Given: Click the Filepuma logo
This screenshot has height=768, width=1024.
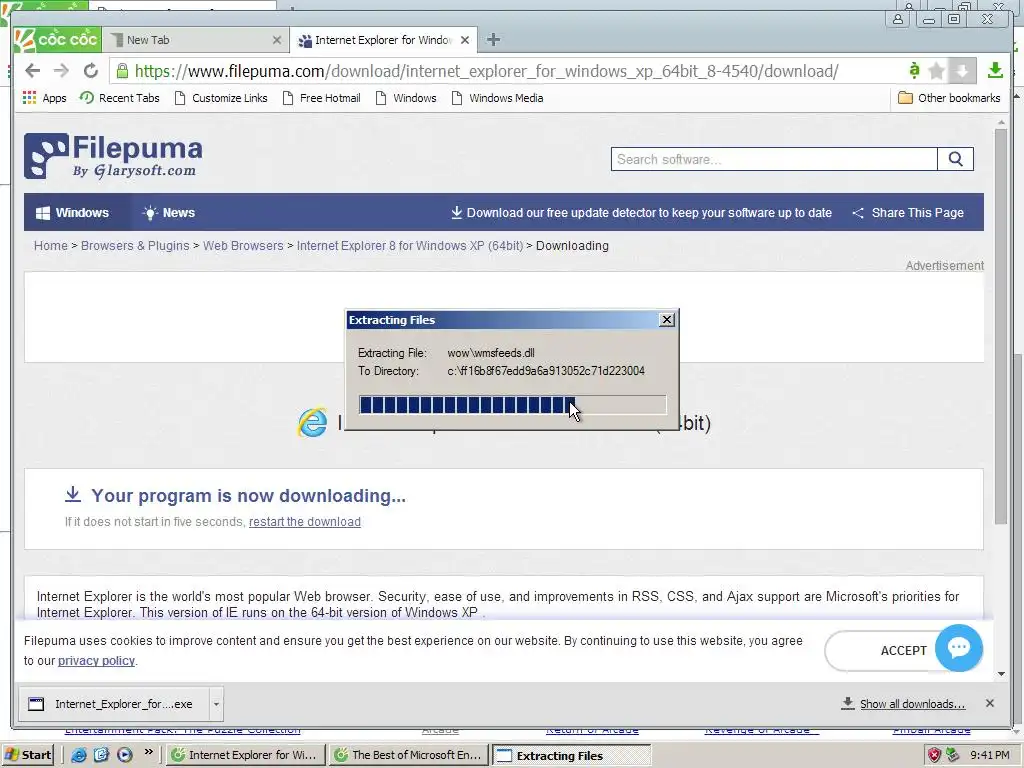Looking at the screenshot, I should tap(113, 155).
